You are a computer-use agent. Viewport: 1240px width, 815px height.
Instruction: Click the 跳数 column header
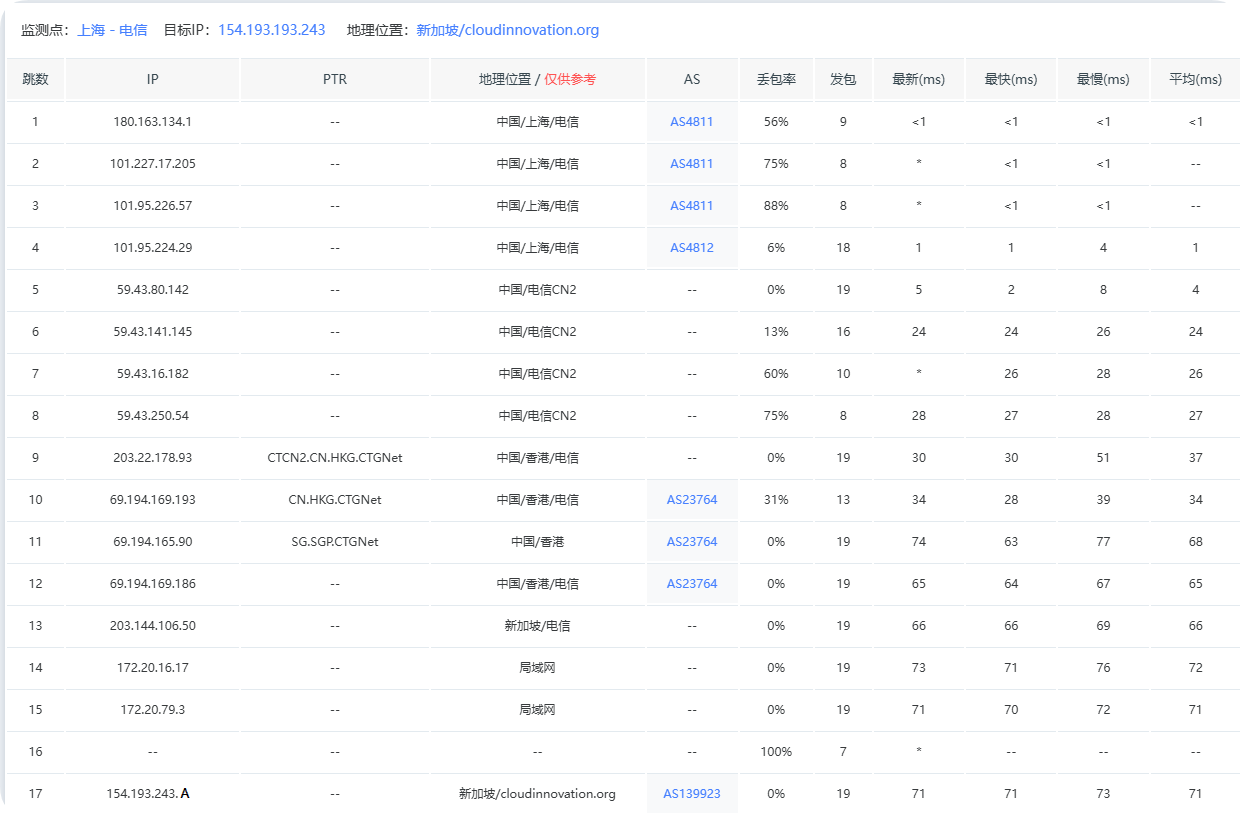(35, 80)
